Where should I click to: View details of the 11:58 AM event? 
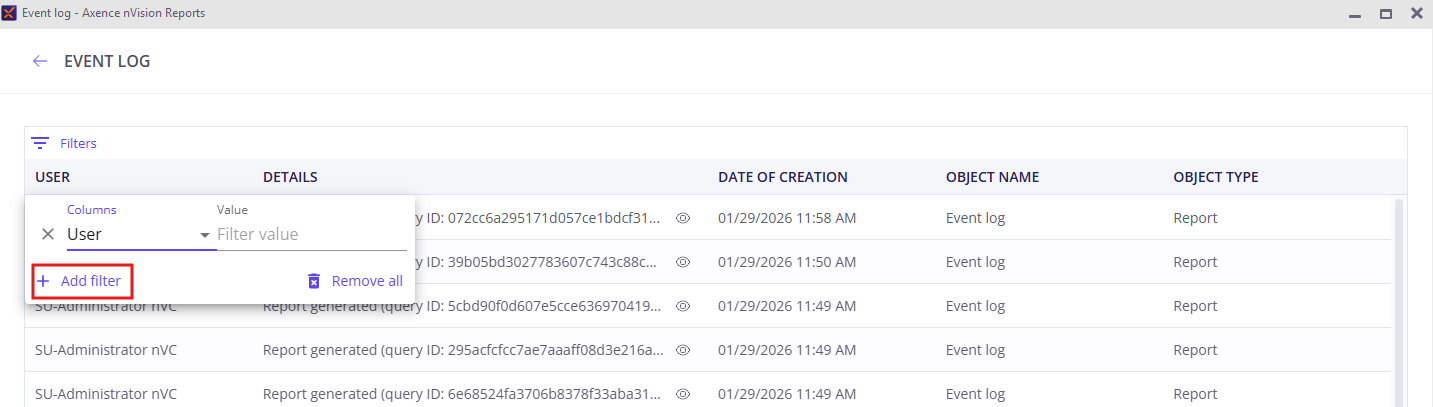click(x=684, y=218)
